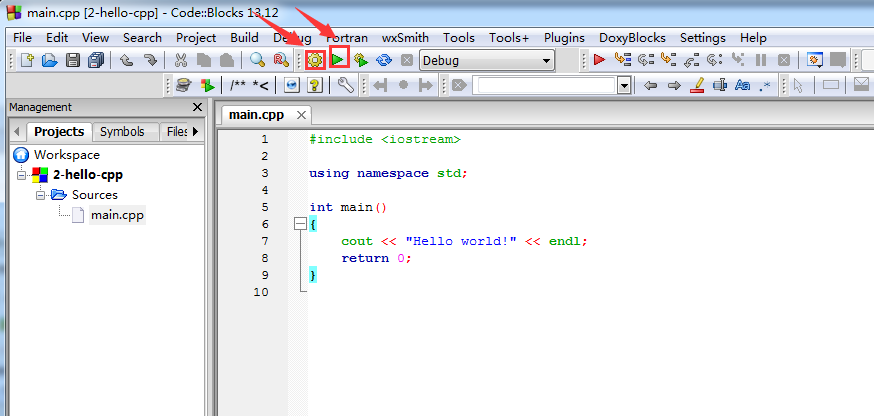
Task: Fold the main function at line 6
Action: 300,224
